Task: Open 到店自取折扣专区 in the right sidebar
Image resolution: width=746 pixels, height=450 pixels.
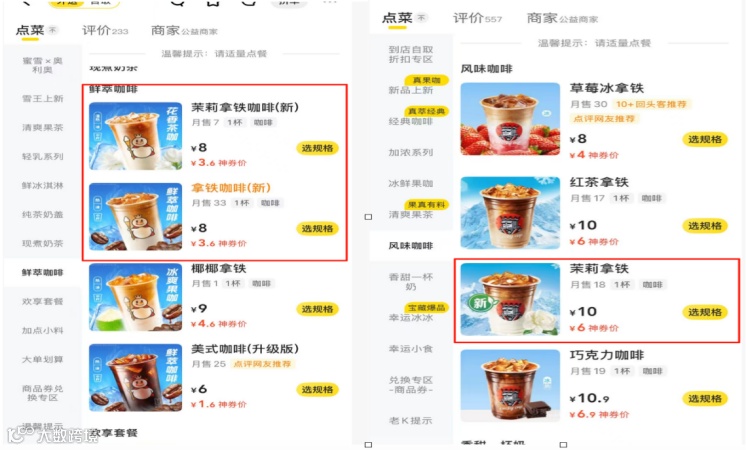Action: tap(411, 54)
